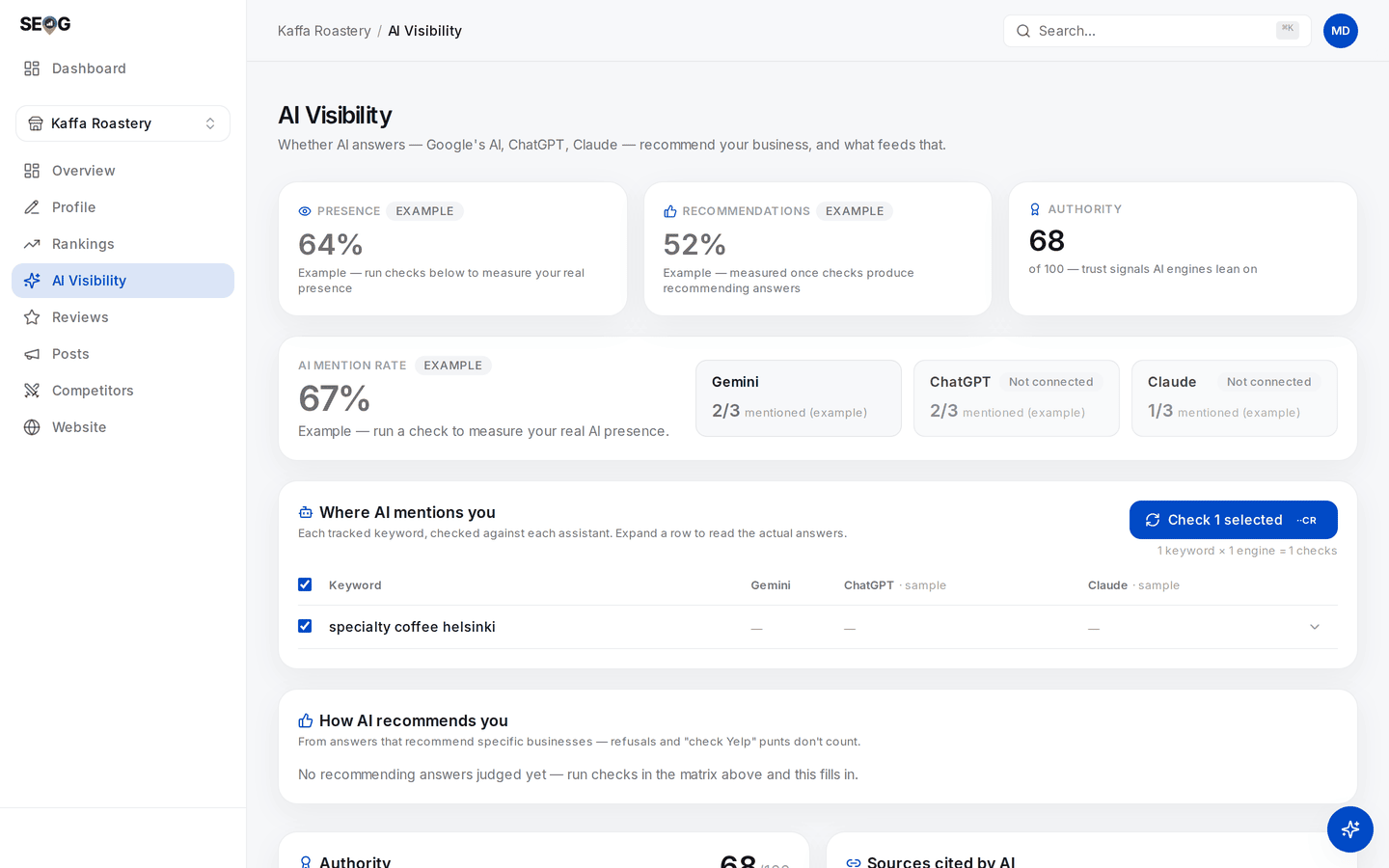Screen dimensions: 1389x868
Task: Open the Kaffa Roastery business switcher
Action: (123, 123)
